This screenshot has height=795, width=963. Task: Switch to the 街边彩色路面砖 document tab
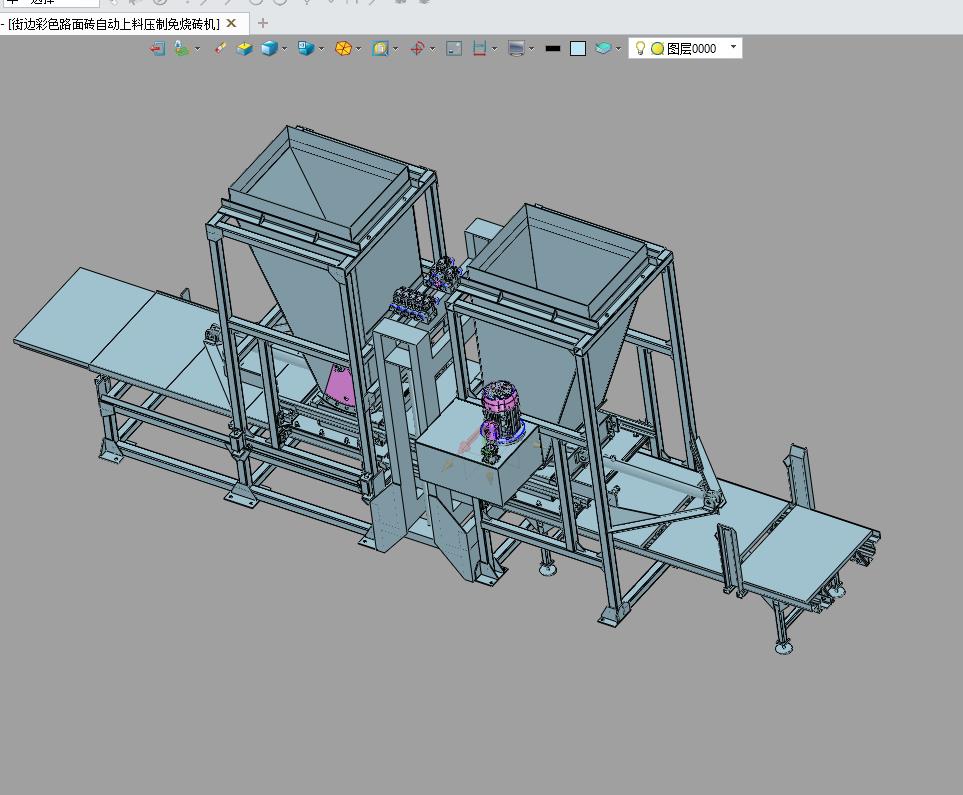point(114,23)
